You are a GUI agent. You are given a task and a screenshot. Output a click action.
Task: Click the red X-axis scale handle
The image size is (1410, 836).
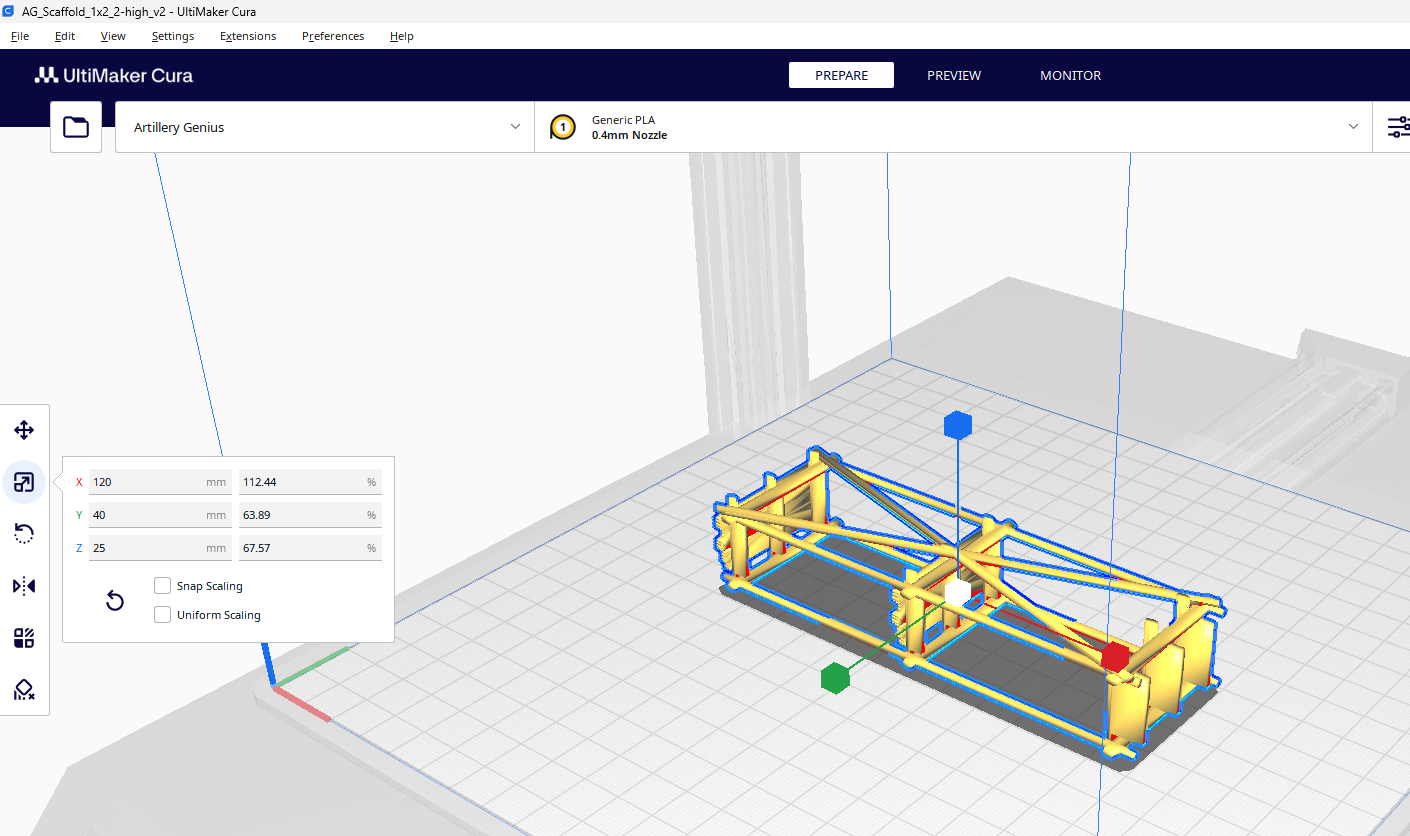(1115, 657)
